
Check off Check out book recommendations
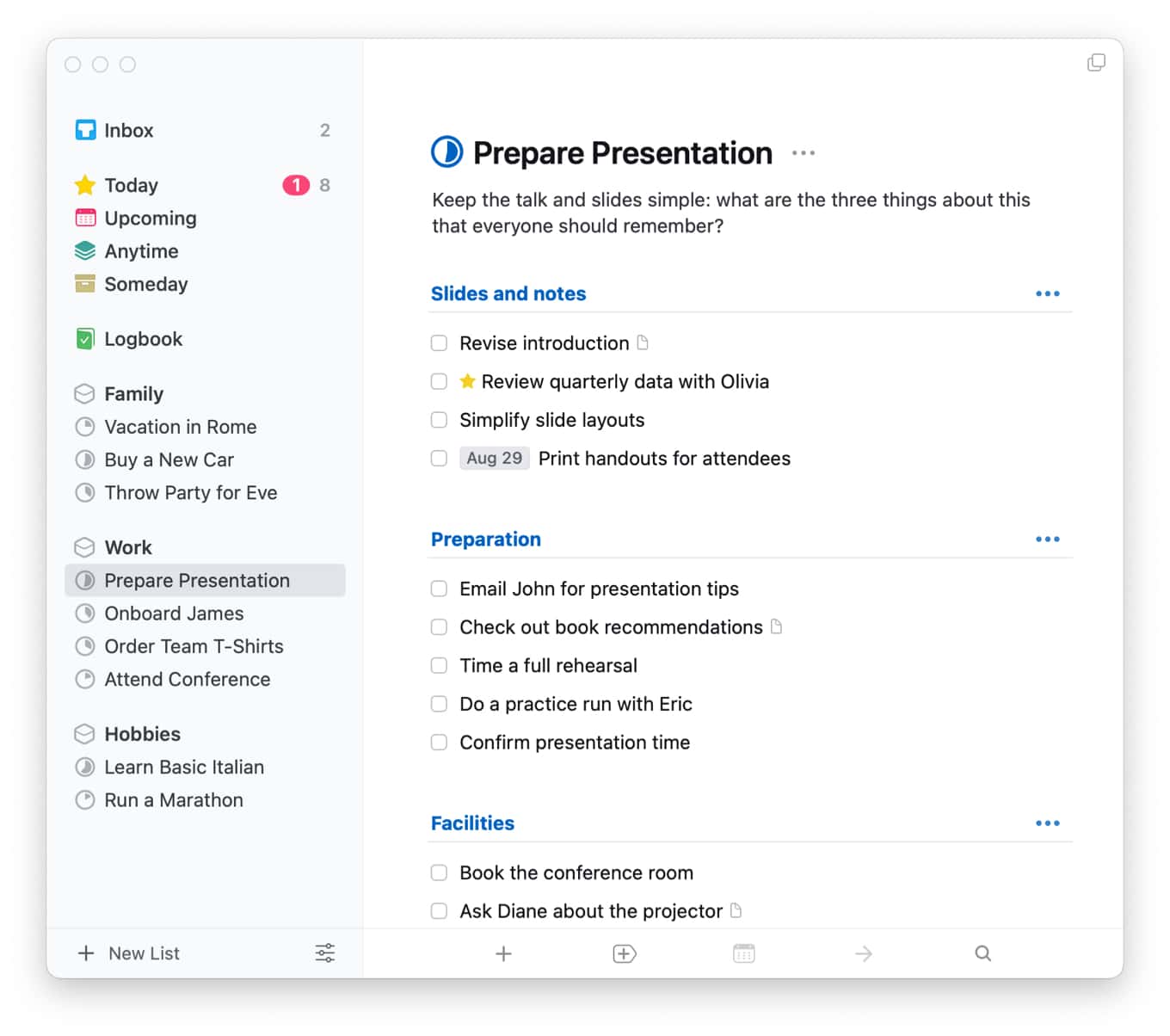(440, 627)
